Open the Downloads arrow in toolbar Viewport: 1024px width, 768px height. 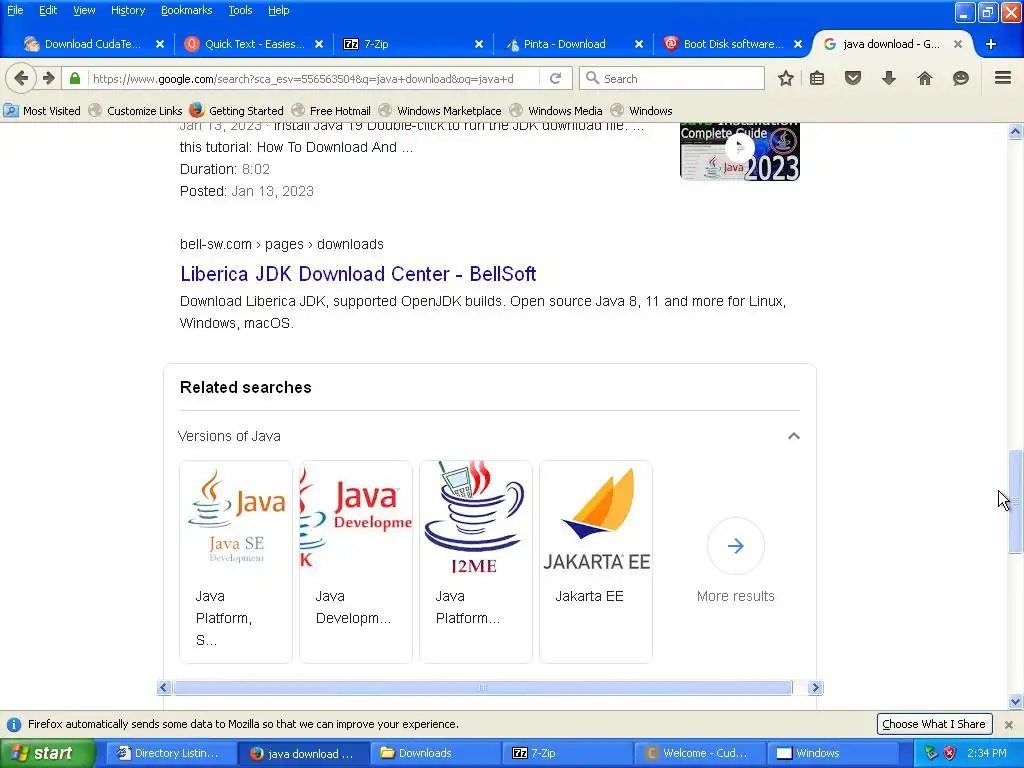[x=889, y=78]
